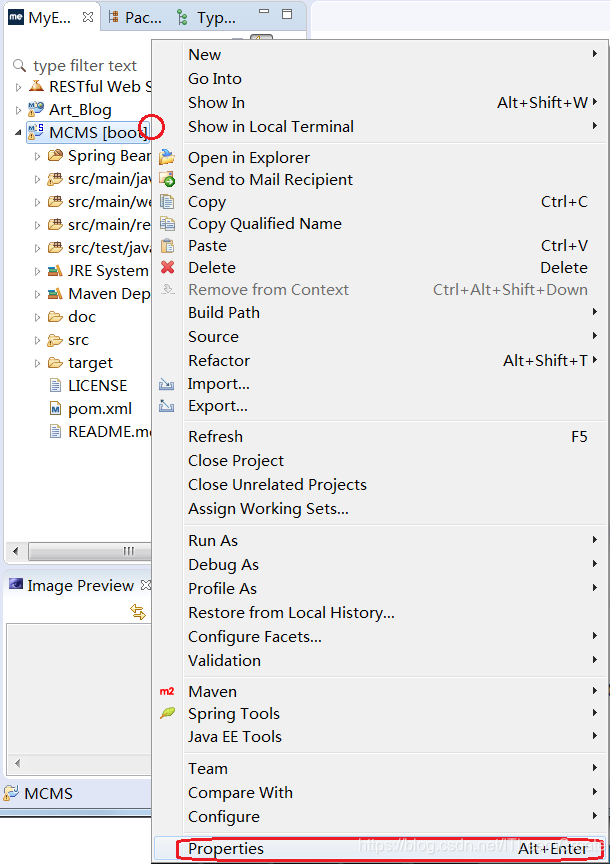Expand the JRE System Library node

37,271
